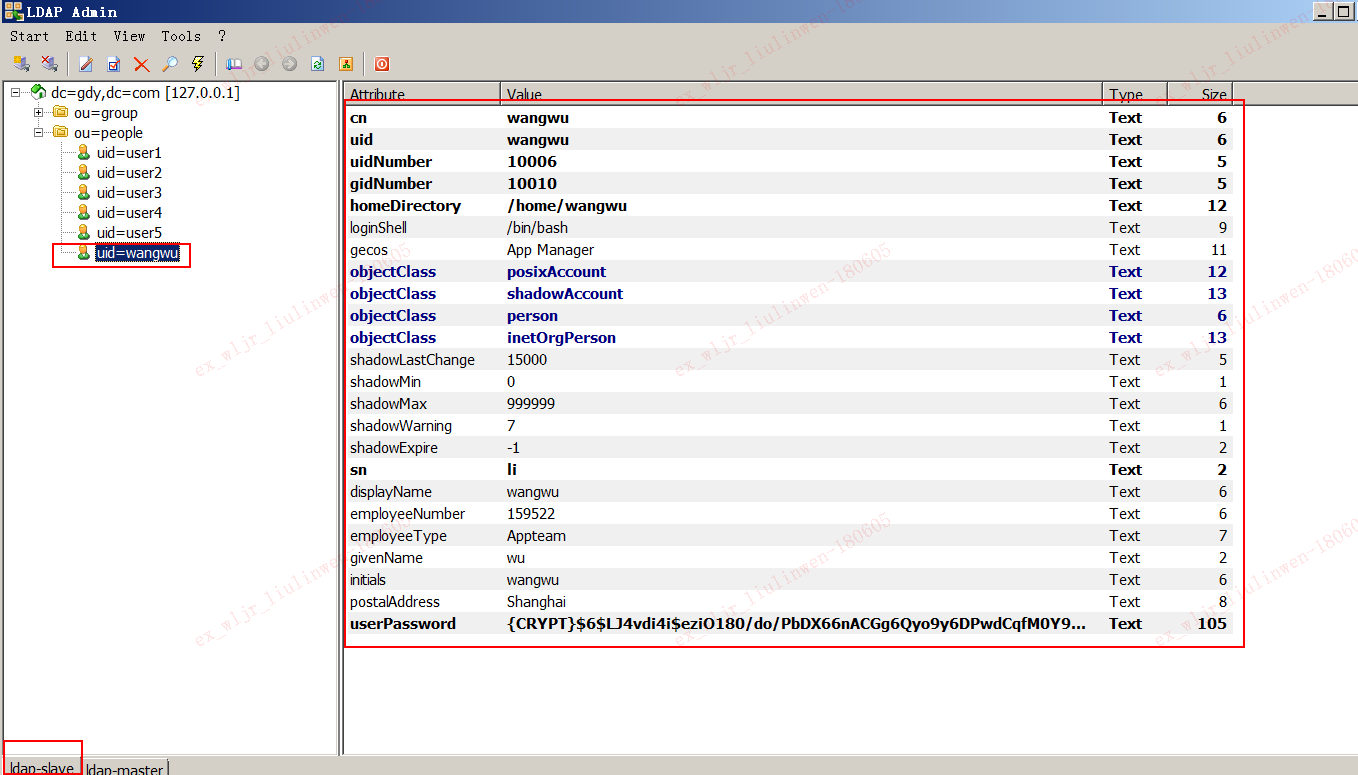Click the open book Schema icon
The height and width of the screenshot is (775, 1358).
tap(234, 64)
